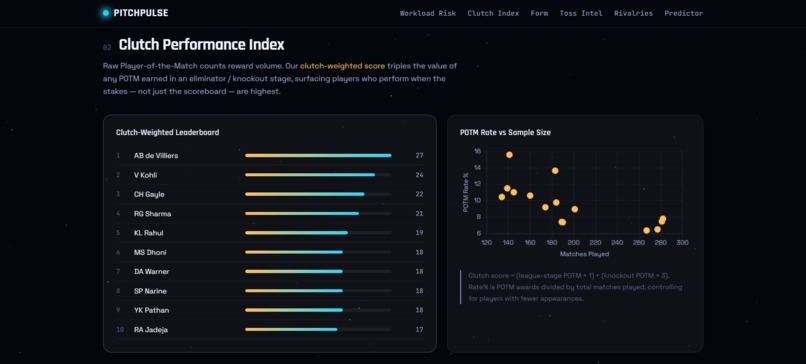Select the Clutch-Weighted Leaderboard title
Image resolution: width=806 pixels, height=364 pixels.
click(168, 133)
